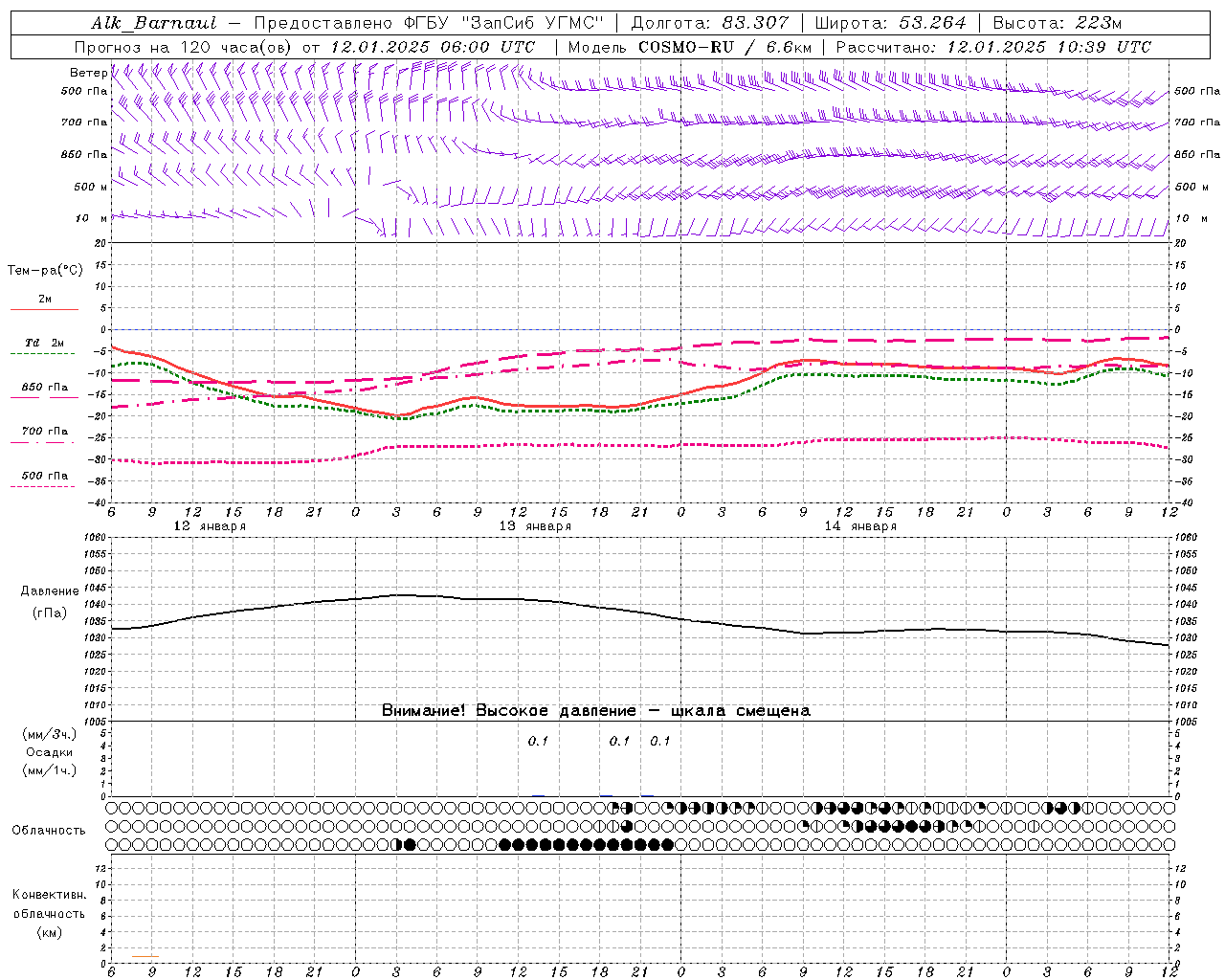
Task: Select the Td 2м dew point legend entry
Action: pyautogui.click(x=45, y=343)
